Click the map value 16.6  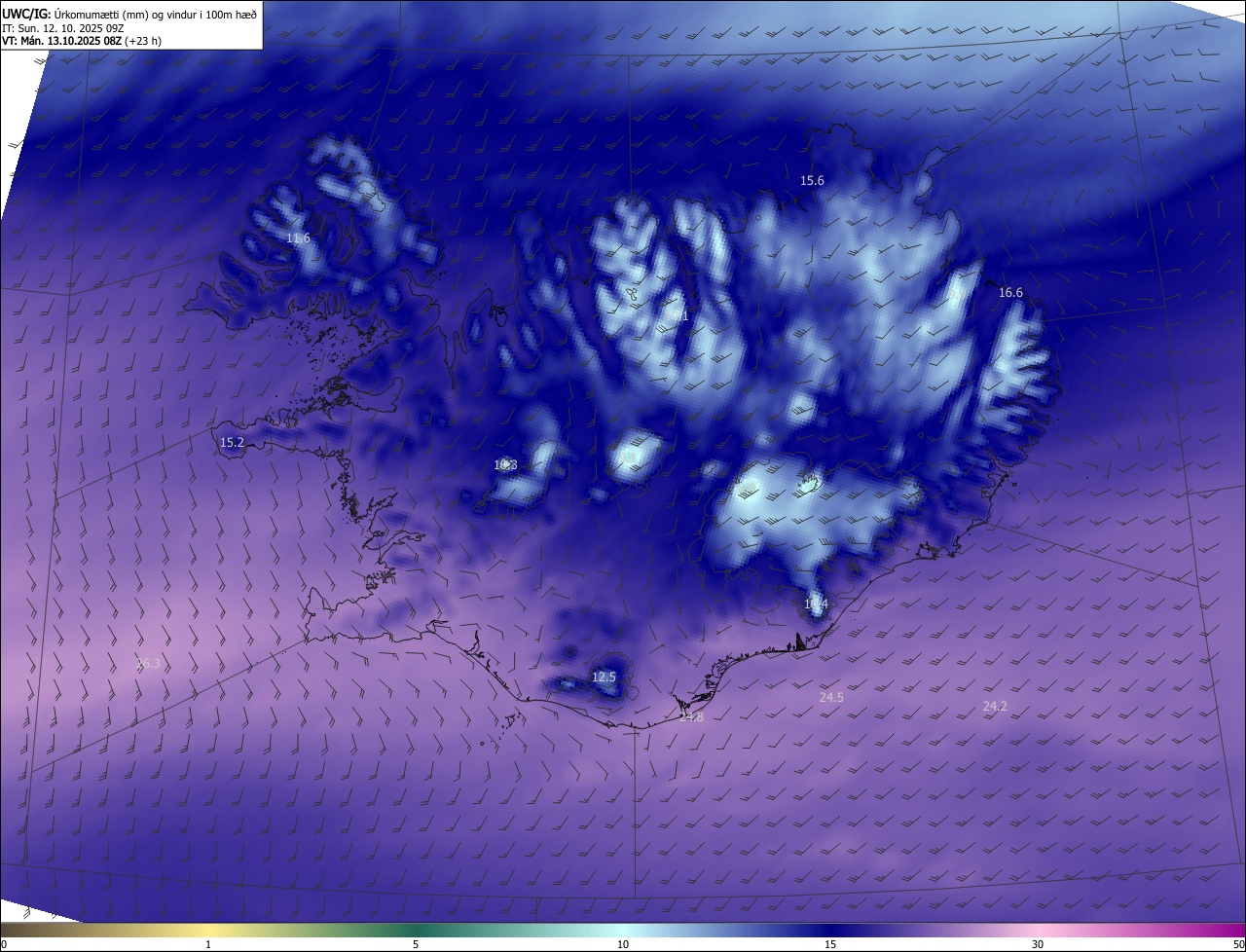pos(1010,293)
